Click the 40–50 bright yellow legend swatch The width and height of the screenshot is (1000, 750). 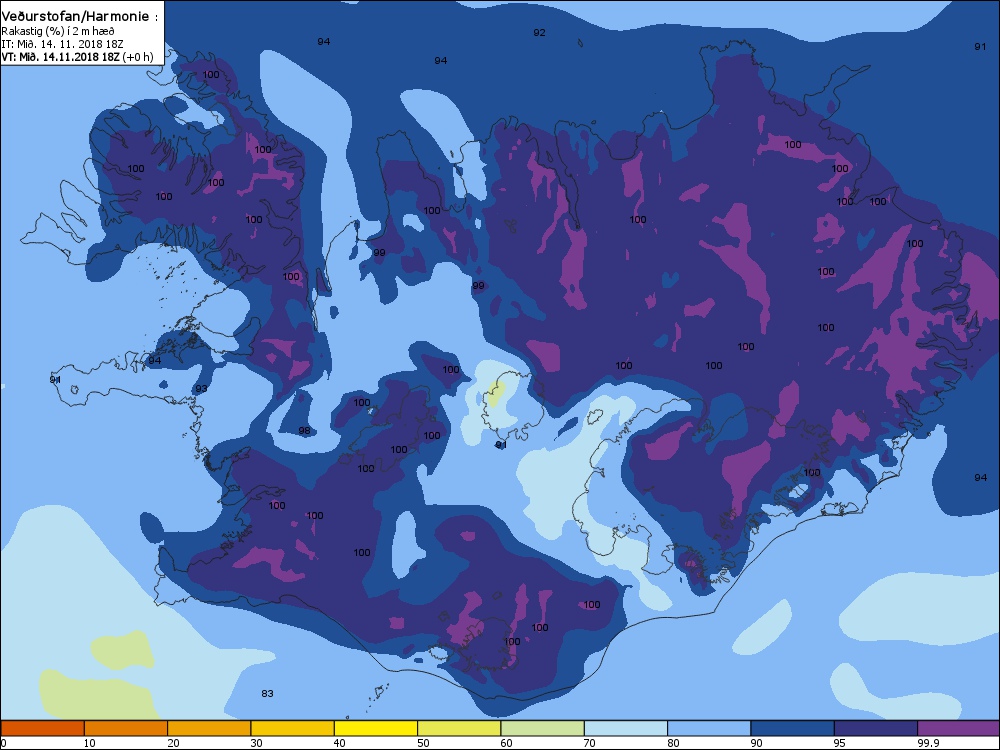point(376,728)
